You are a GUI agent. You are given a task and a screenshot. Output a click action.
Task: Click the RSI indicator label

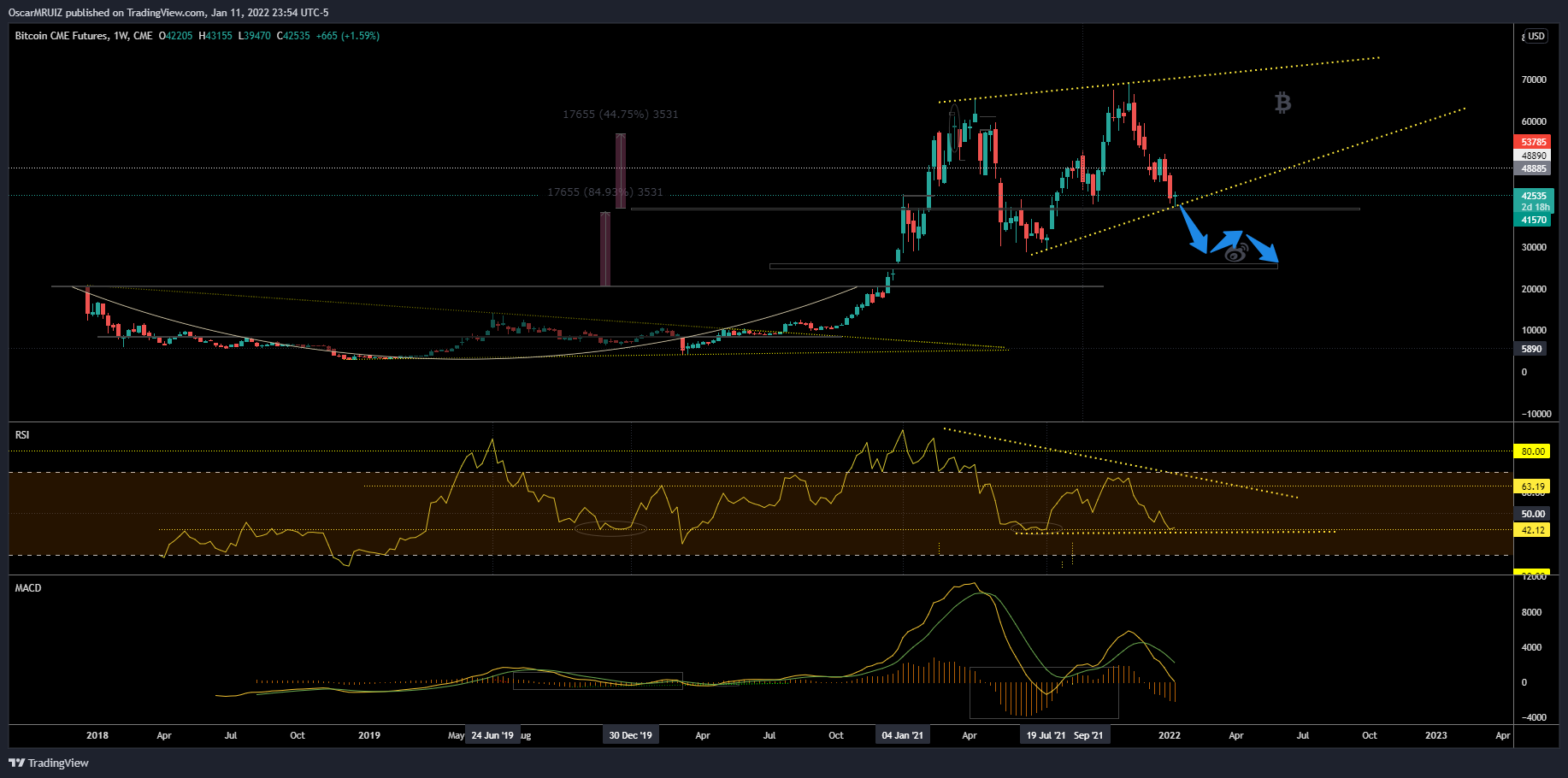pos(22,435)
